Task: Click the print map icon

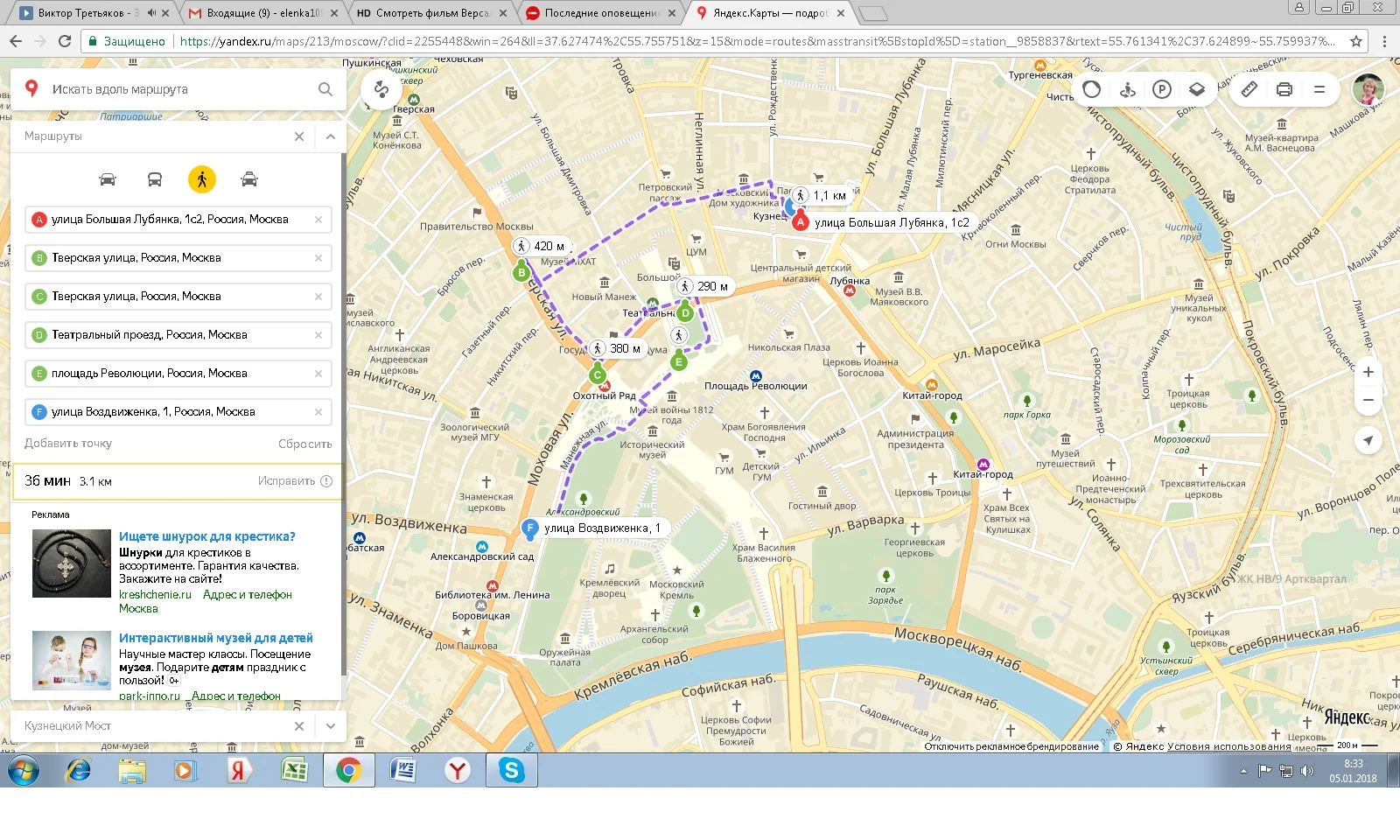Action: coord(1284,89)
